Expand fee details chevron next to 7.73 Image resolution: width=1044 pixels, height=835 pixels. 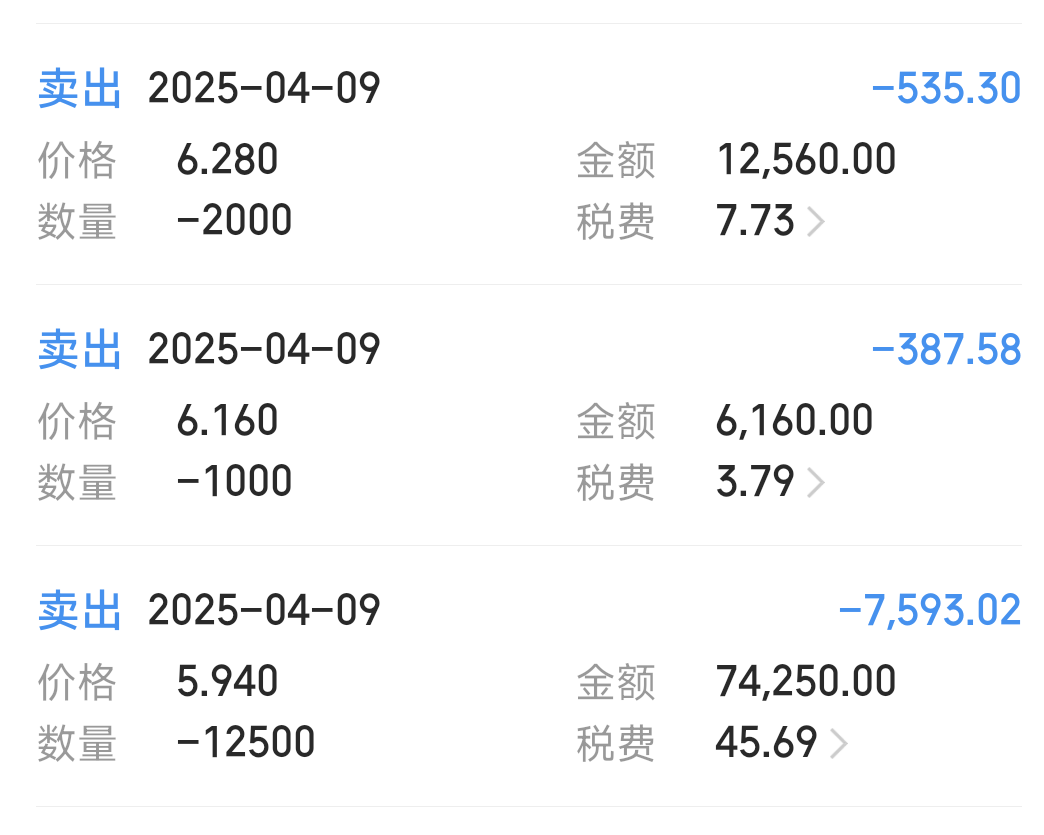(816, 222)
